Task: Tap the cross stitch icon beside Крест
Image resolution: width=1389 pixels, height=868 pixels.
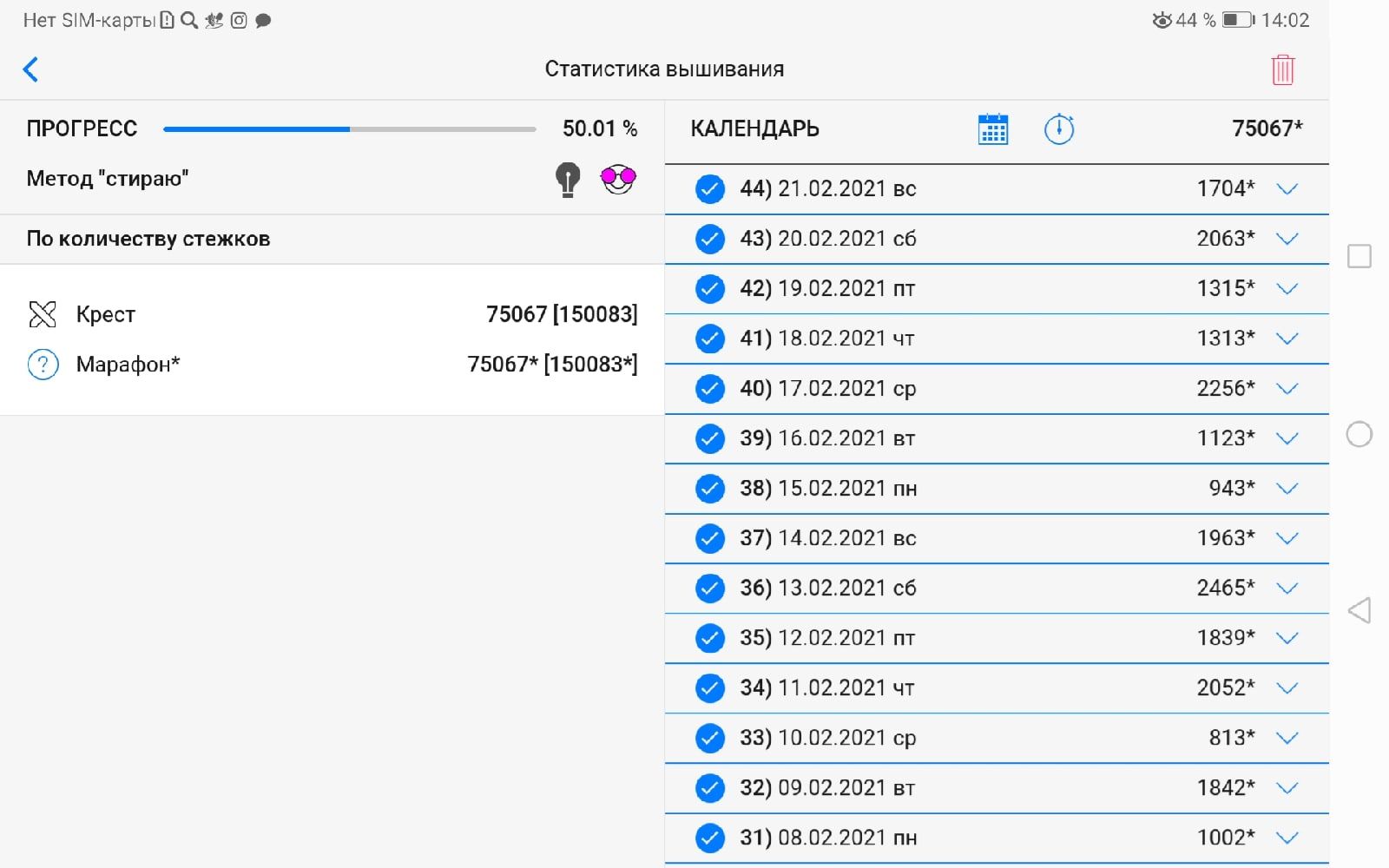Action: click(43, 314)
